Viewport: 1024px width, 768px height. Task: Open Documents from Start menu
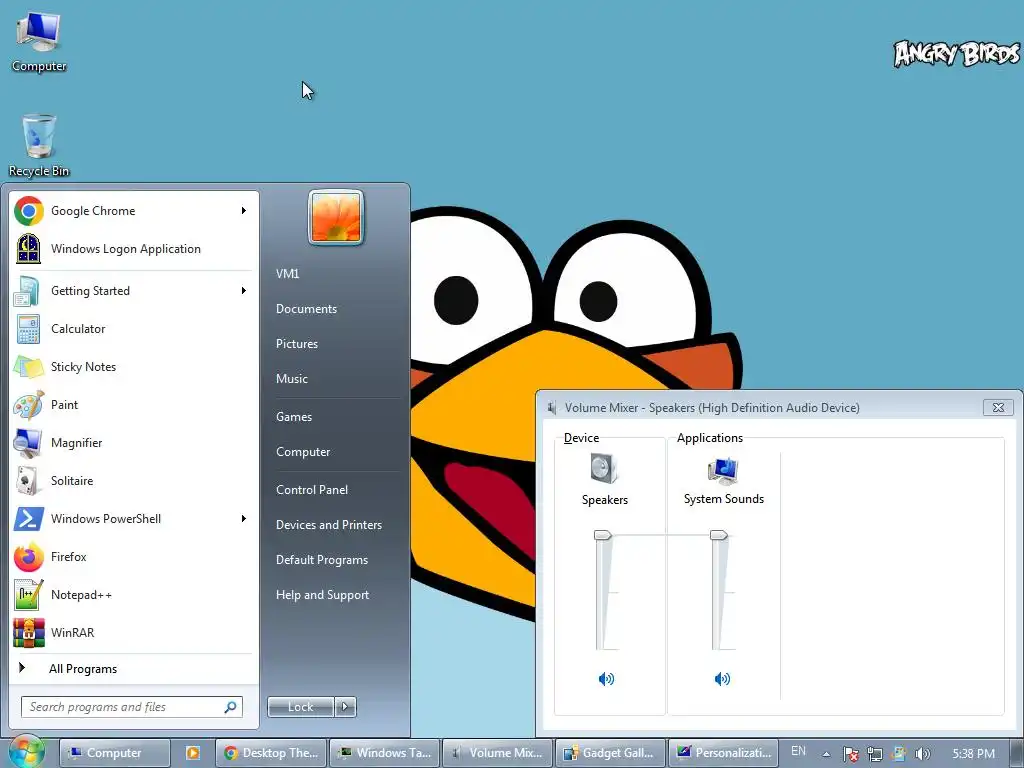pos(306,309)
